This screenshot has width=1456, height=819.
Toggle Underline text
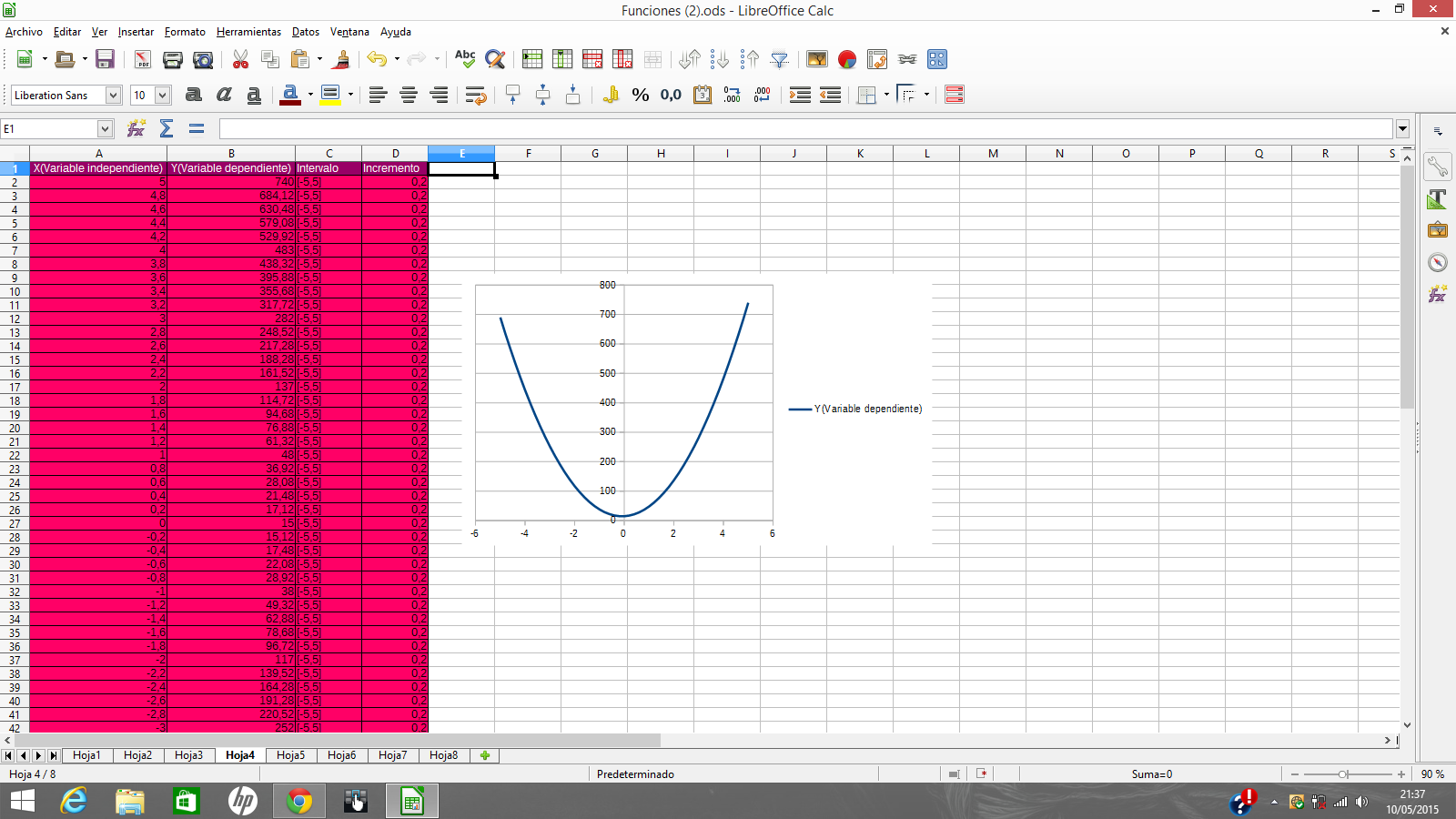click(254, 95)
